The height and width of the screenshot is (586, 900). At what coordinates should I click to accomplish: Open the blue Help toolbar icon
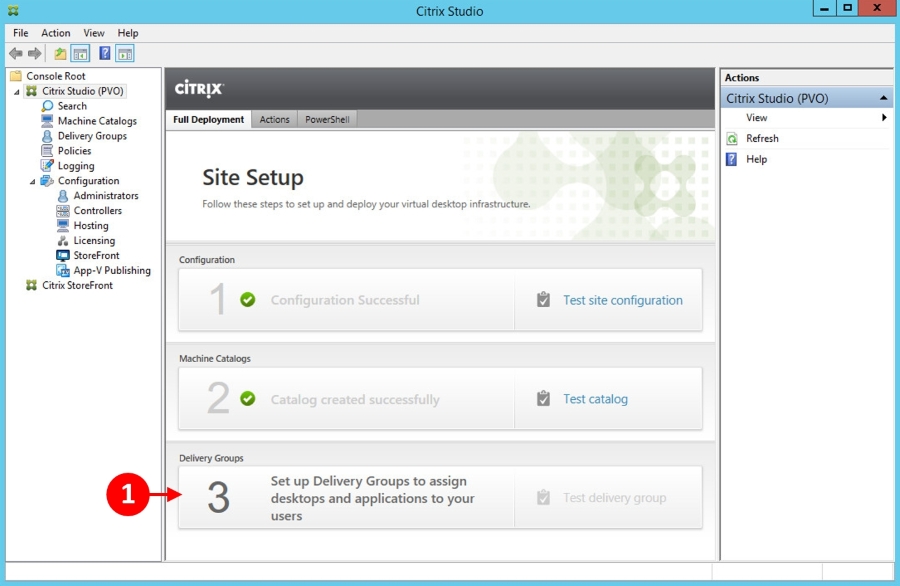click(104, 54)
